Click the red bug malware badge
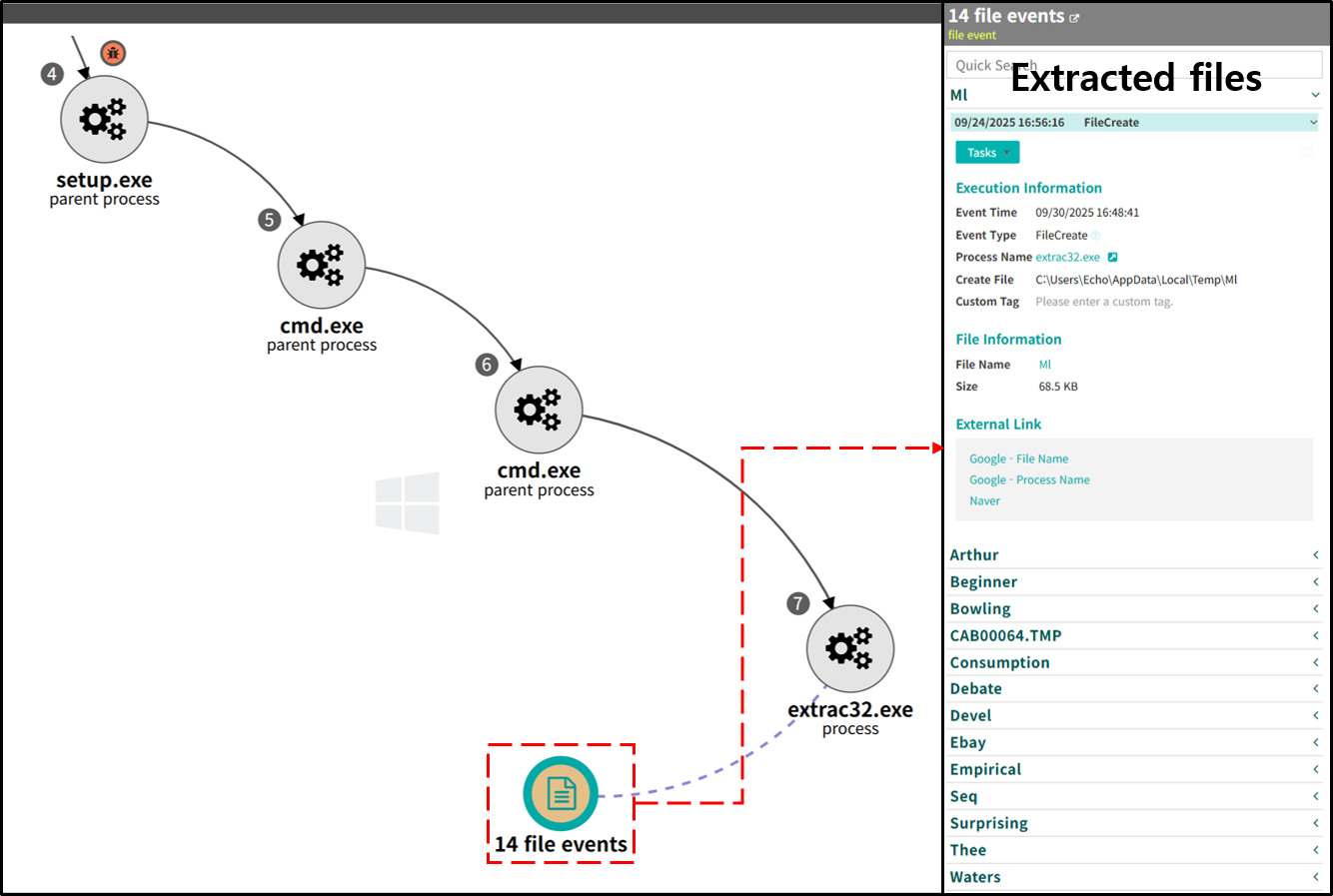1333x896 pixels. coord(113,53)
